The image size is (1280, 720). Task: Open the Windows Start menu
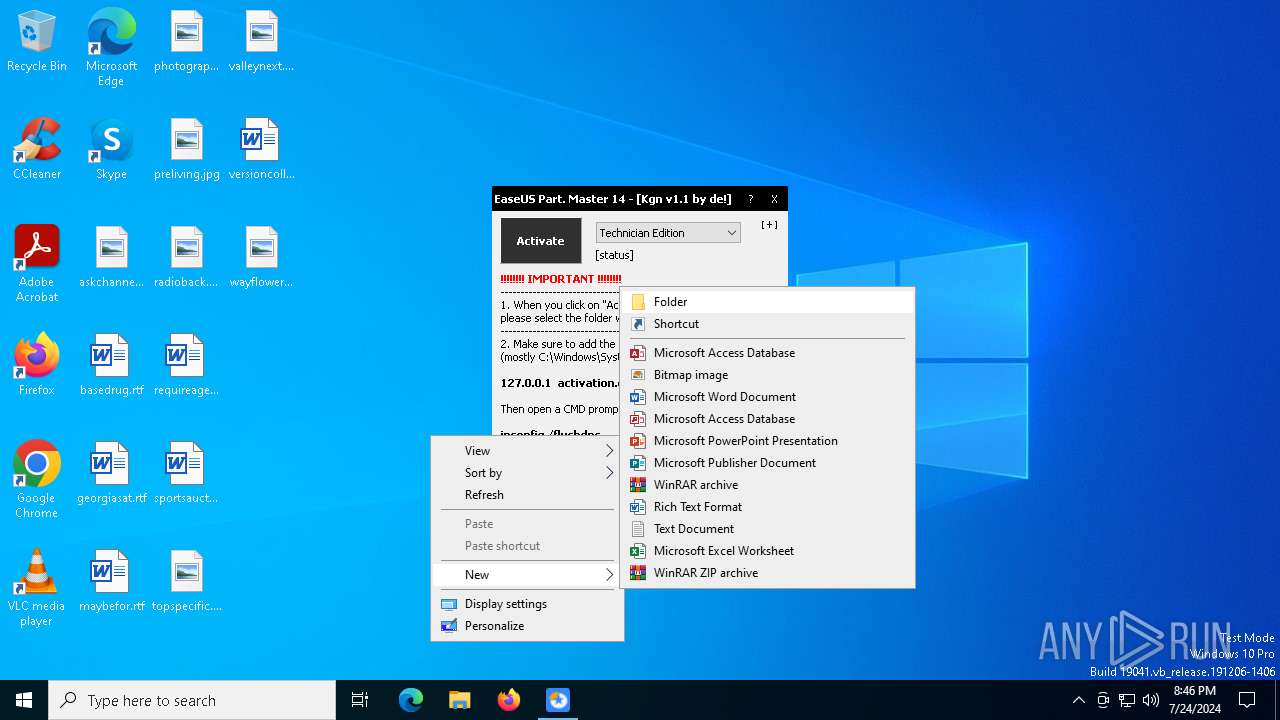click(x=24, y=700)
